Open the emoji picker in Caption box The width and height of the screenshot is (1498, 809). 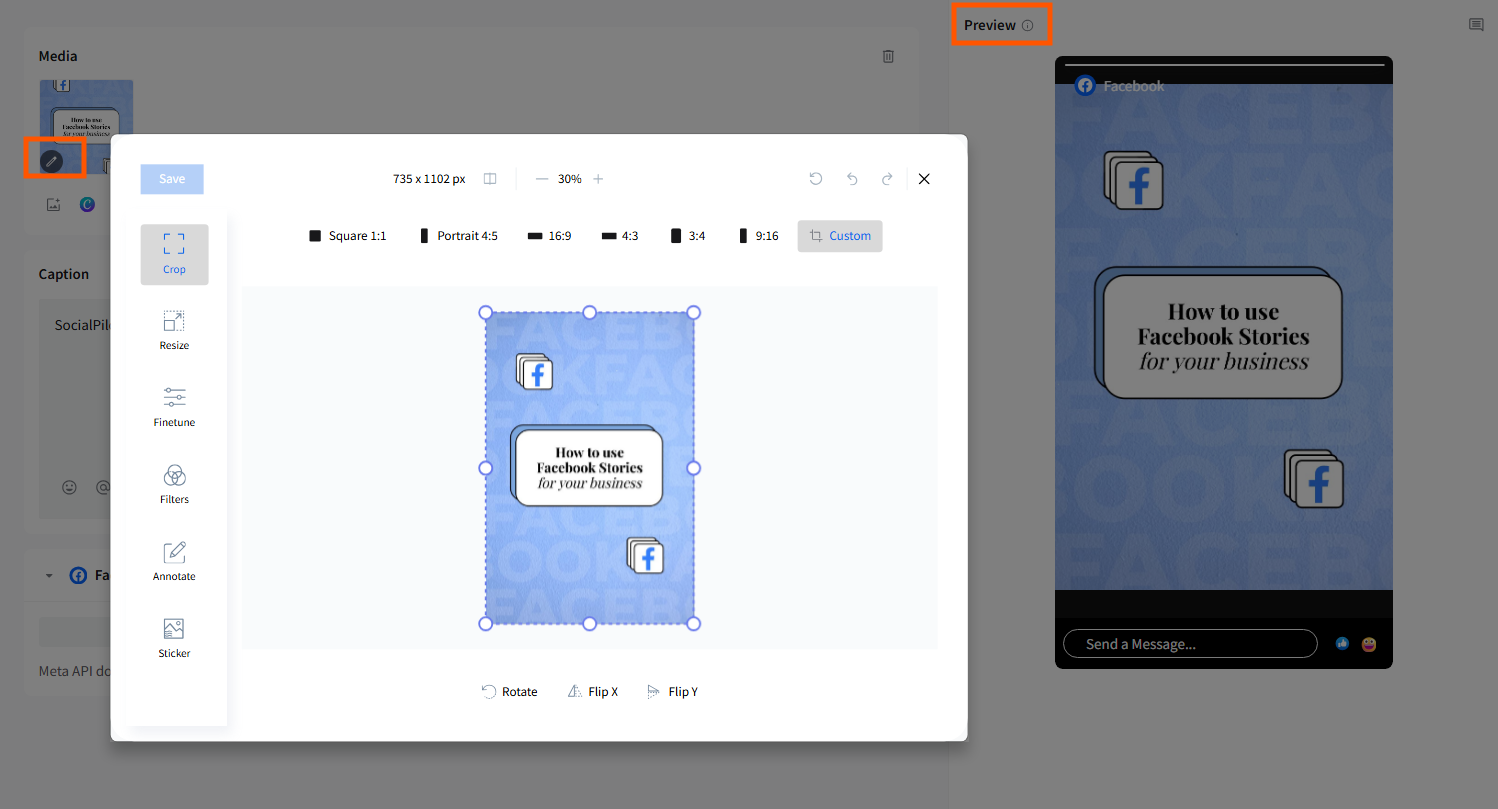point(69,488)
